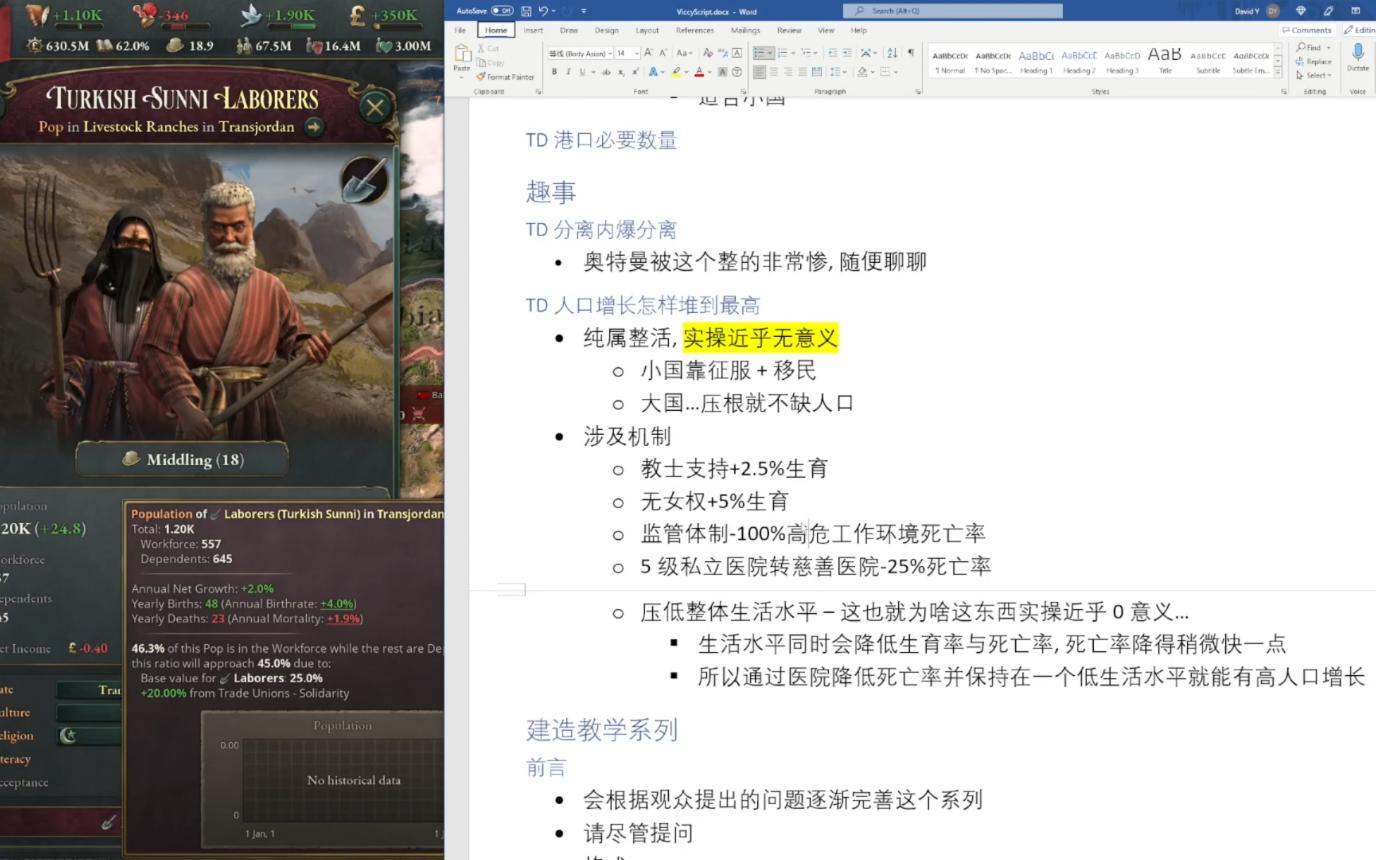This screenshot has height=860, width=1376.
Task: Toggle bold formatting
Action: (x=554, y=72)
